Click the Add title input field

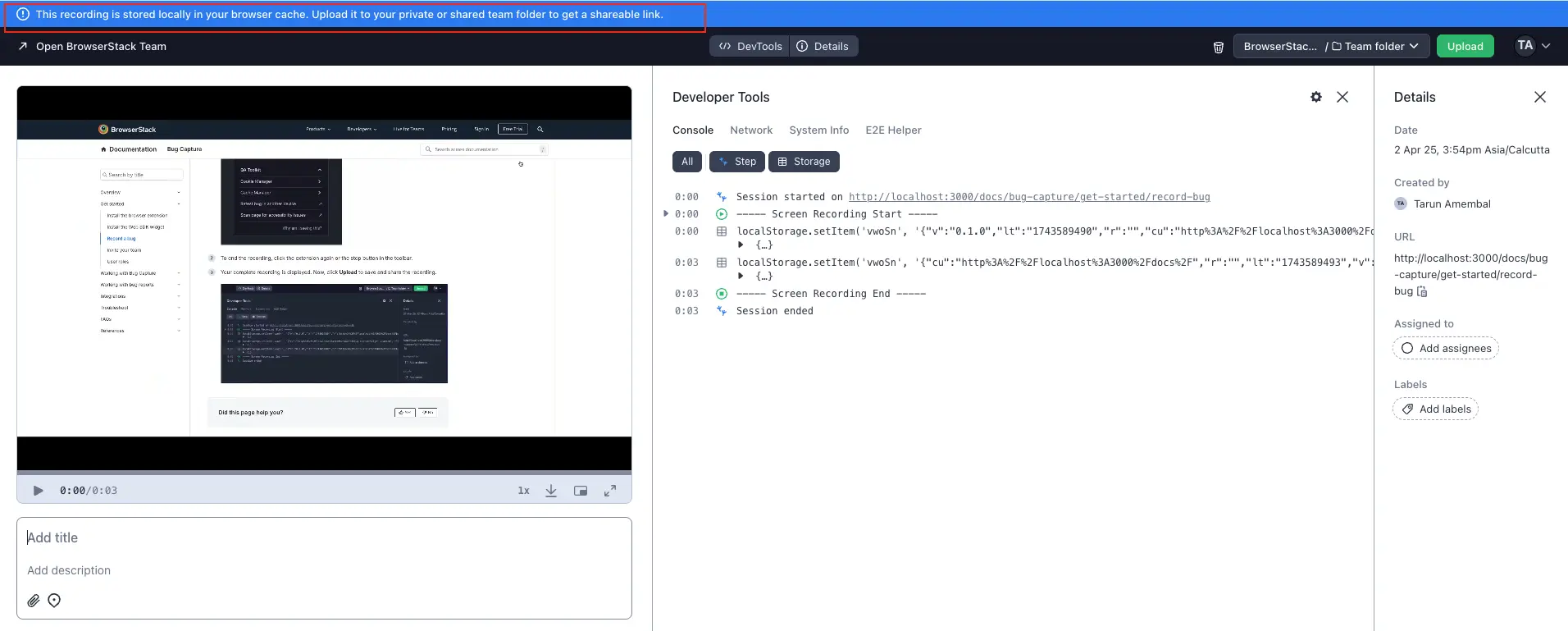point(324,537)
